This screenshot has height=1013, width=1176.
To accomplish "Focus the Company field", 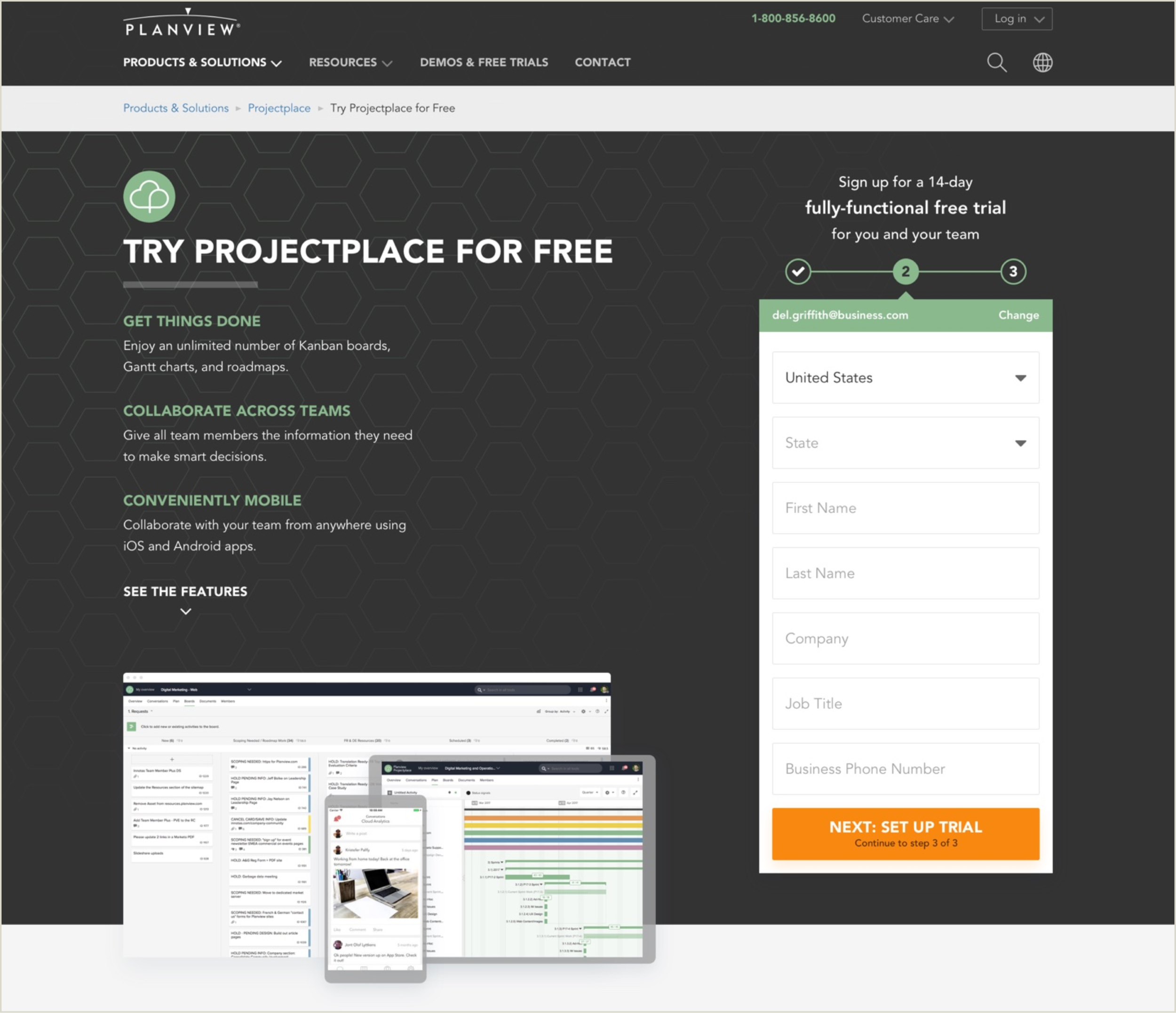I will point(905,639).
